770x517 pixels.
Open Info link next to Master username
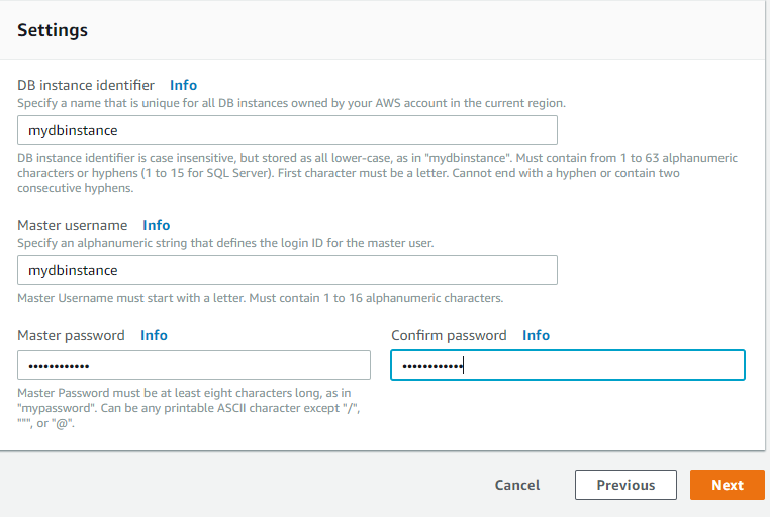tap(156, 225)
